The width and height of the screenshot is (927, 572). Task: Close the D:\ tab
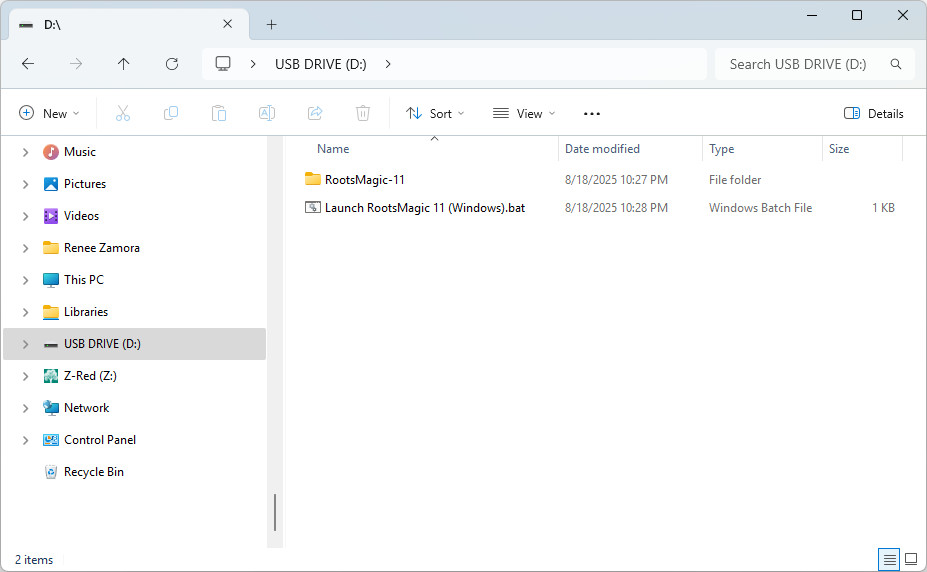point(228,24)
